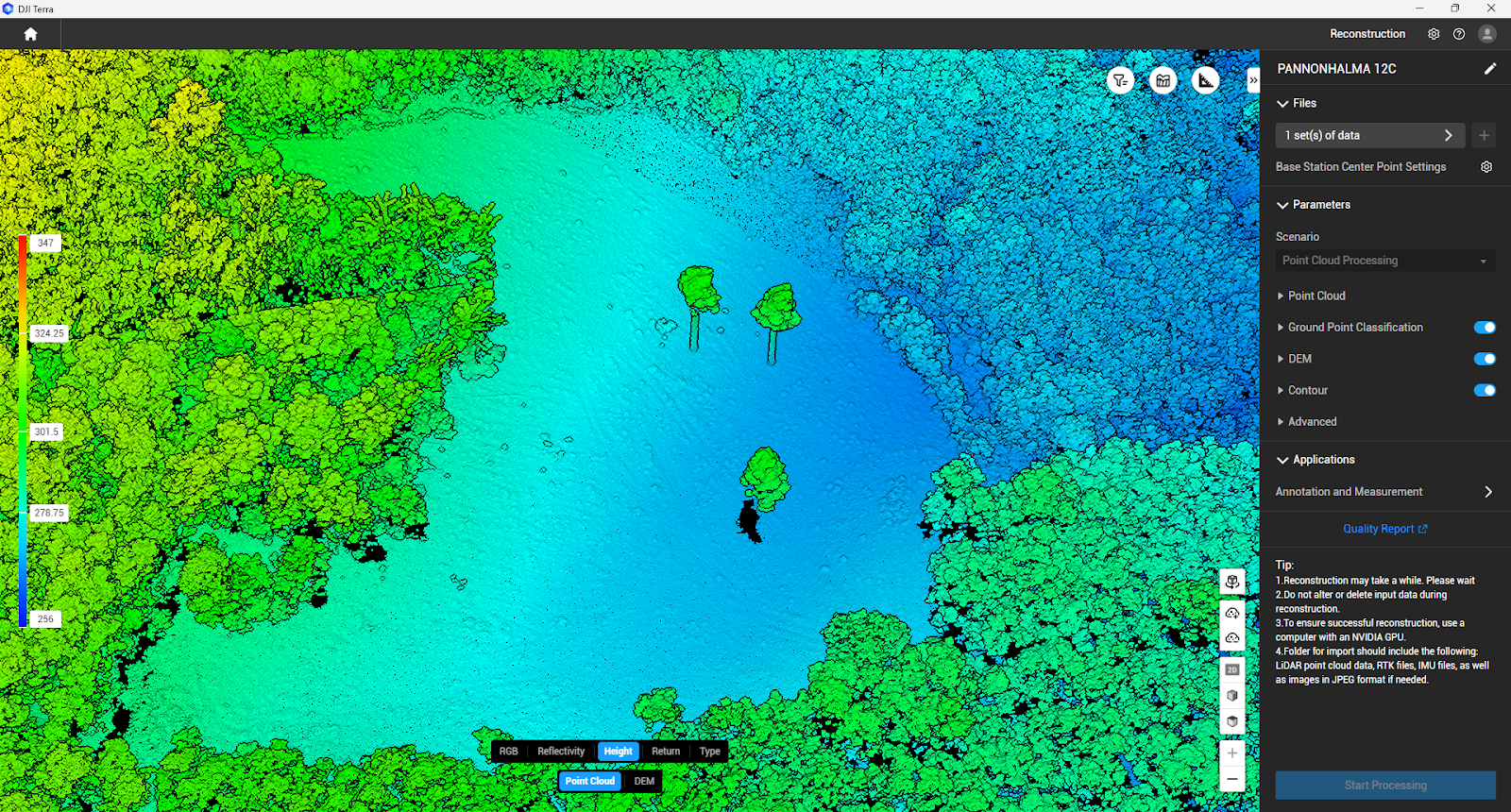
Task: Expand Ground Point Classification options
Action: [x=1350, y=328]
